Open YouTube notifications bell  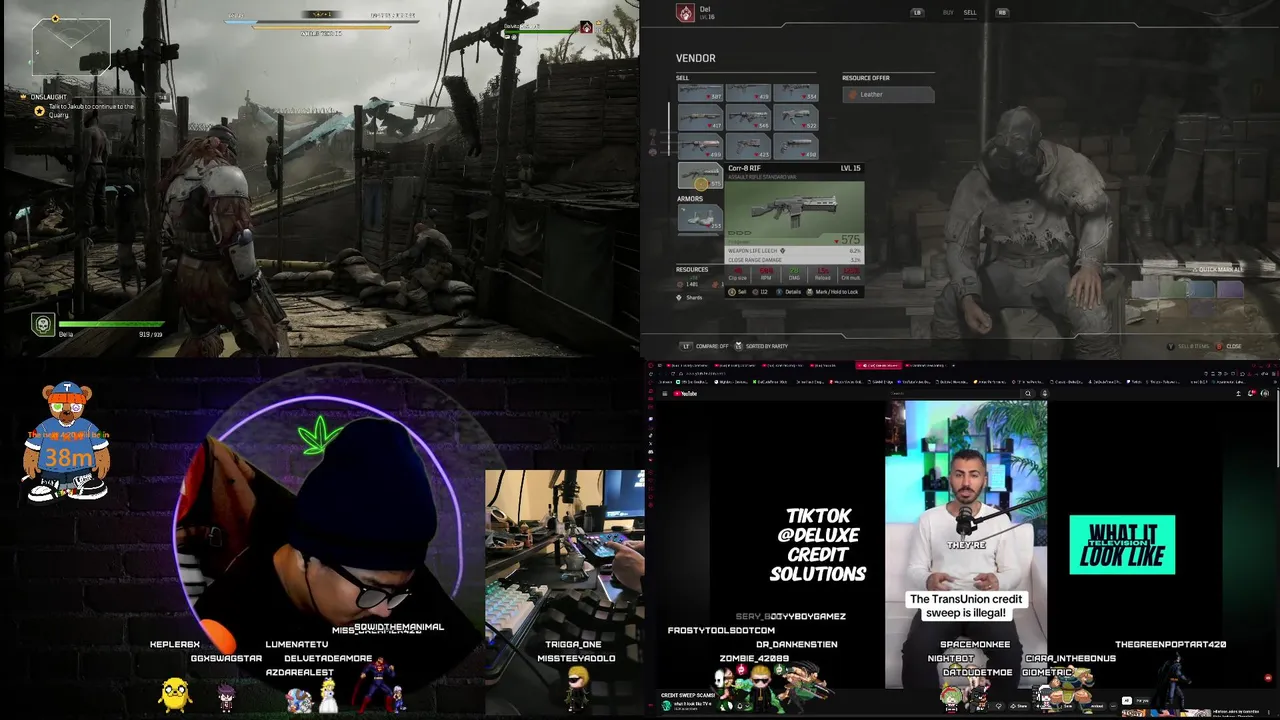pos(1252,393)
